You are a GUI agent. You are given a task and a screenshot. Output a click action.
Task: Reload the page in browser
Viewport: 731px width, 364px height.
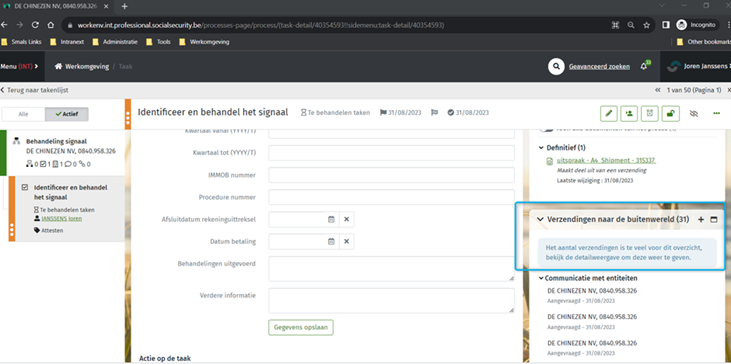(x=35, y=25)
